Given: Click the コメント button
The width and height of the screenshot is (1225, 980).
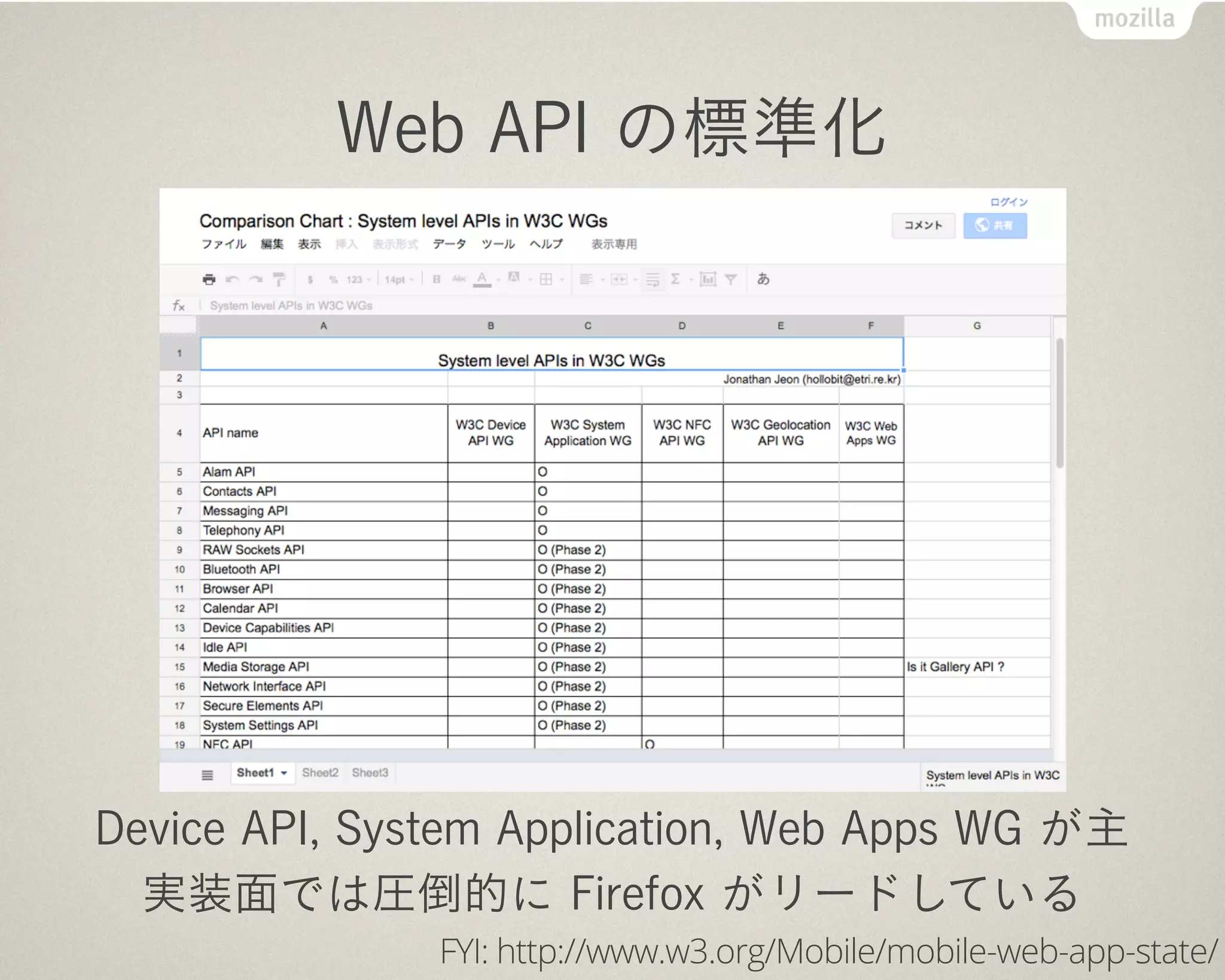Looking at the screenshot, I should 923,226.
